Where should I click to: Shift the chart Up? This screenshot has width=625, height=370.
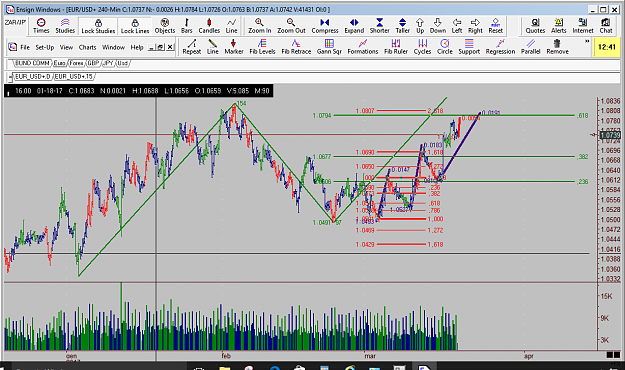[x=420, y=26]
